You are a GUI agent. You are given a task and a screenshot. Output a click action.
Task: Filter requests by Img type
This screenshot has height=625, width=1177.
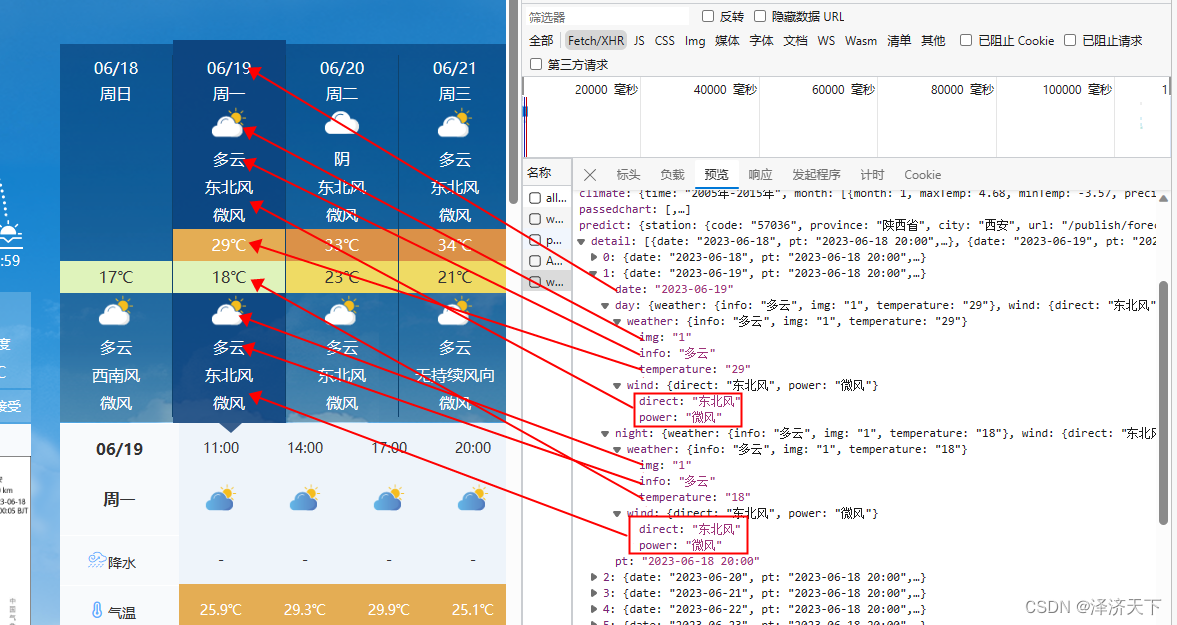pyautogui.click(x=695, y=41)
